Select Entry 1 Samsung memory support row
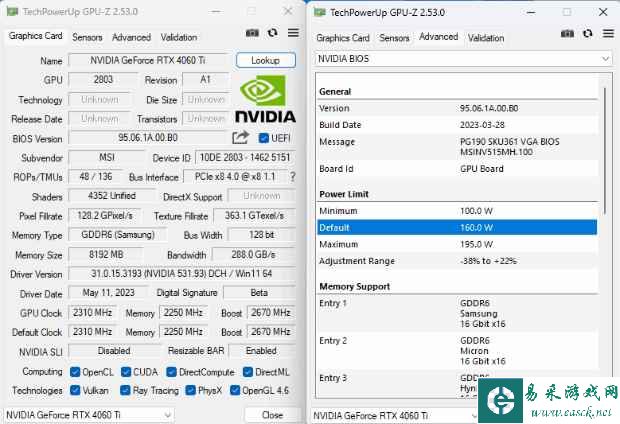620x424 pixels. [457, 314]
